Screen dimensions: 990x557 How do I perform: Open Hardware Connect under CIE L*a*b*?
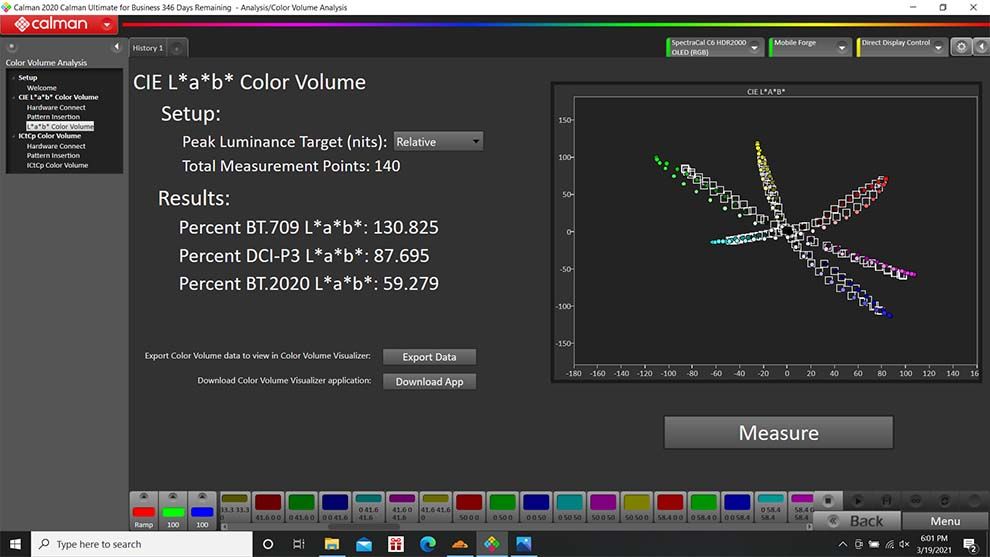click(x=56, y=107)
